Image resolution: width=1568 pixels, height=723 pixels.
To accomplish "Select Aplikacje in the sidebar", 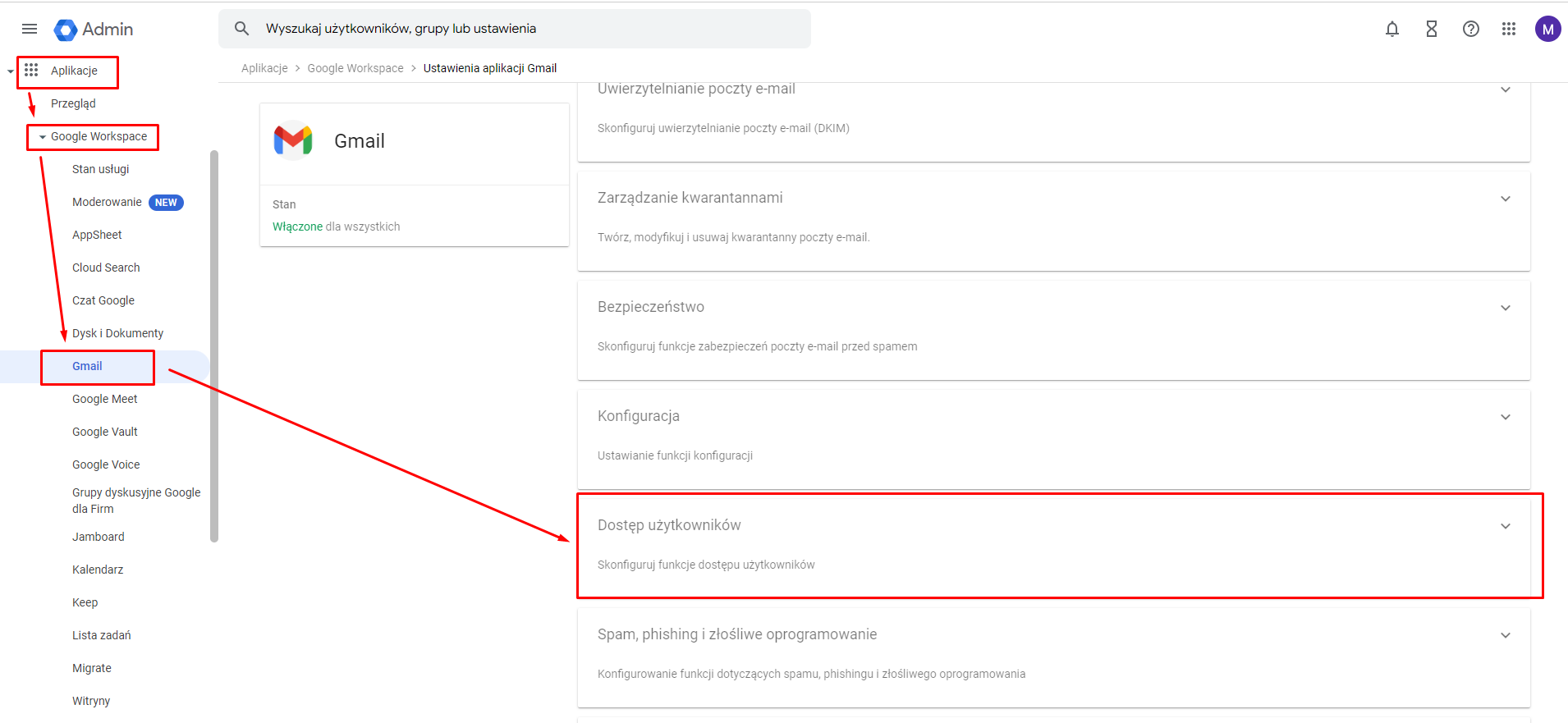I will pos(74,71).
